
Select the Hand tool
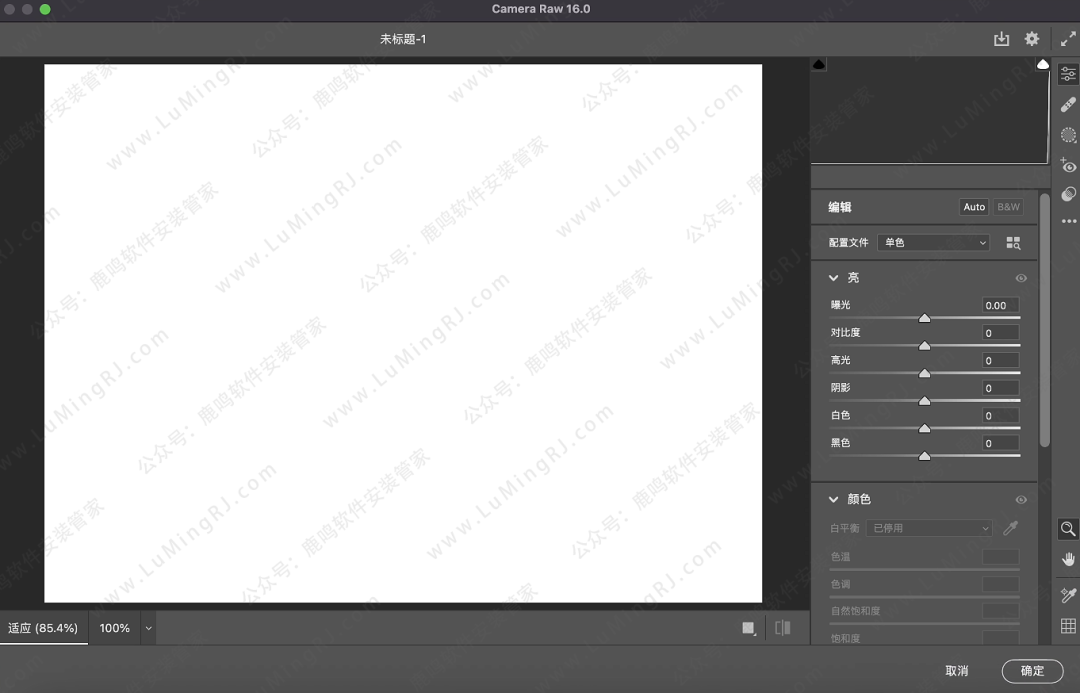click(1067, 560)
